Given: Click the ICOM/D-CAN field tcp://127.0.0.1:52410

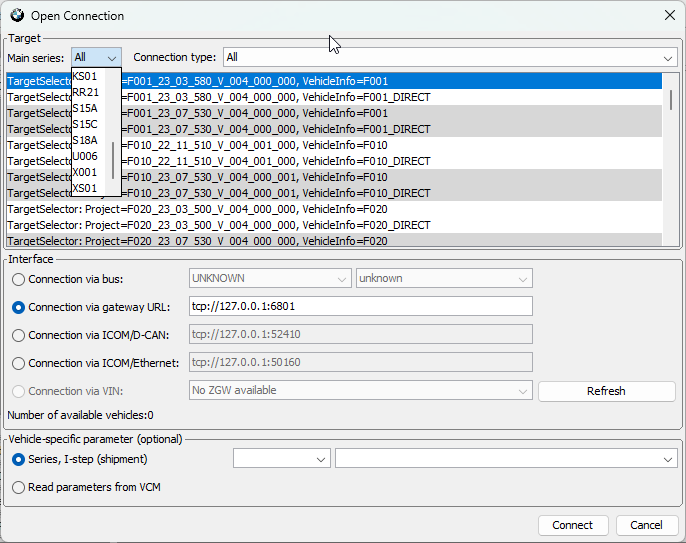Looking at the screenshot, I should click(x=360, y=334).
